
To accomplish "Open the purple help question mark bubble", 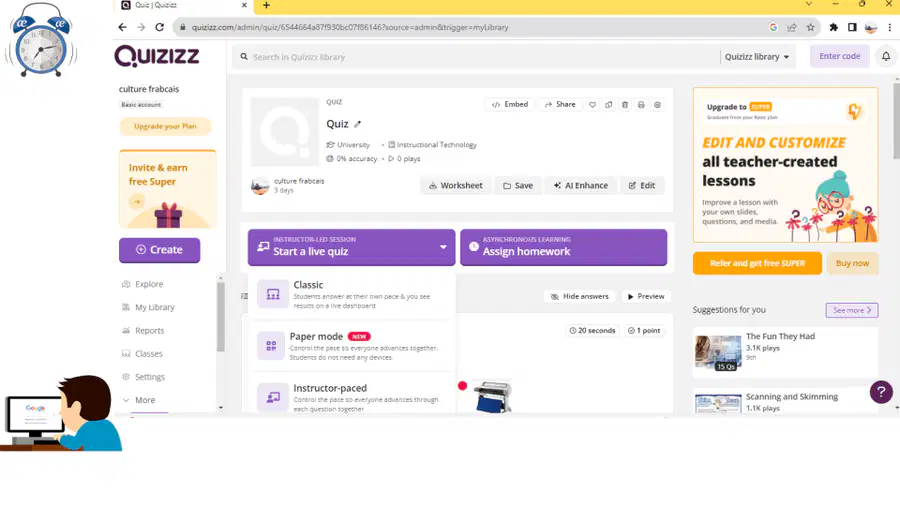I will point(881,392).
